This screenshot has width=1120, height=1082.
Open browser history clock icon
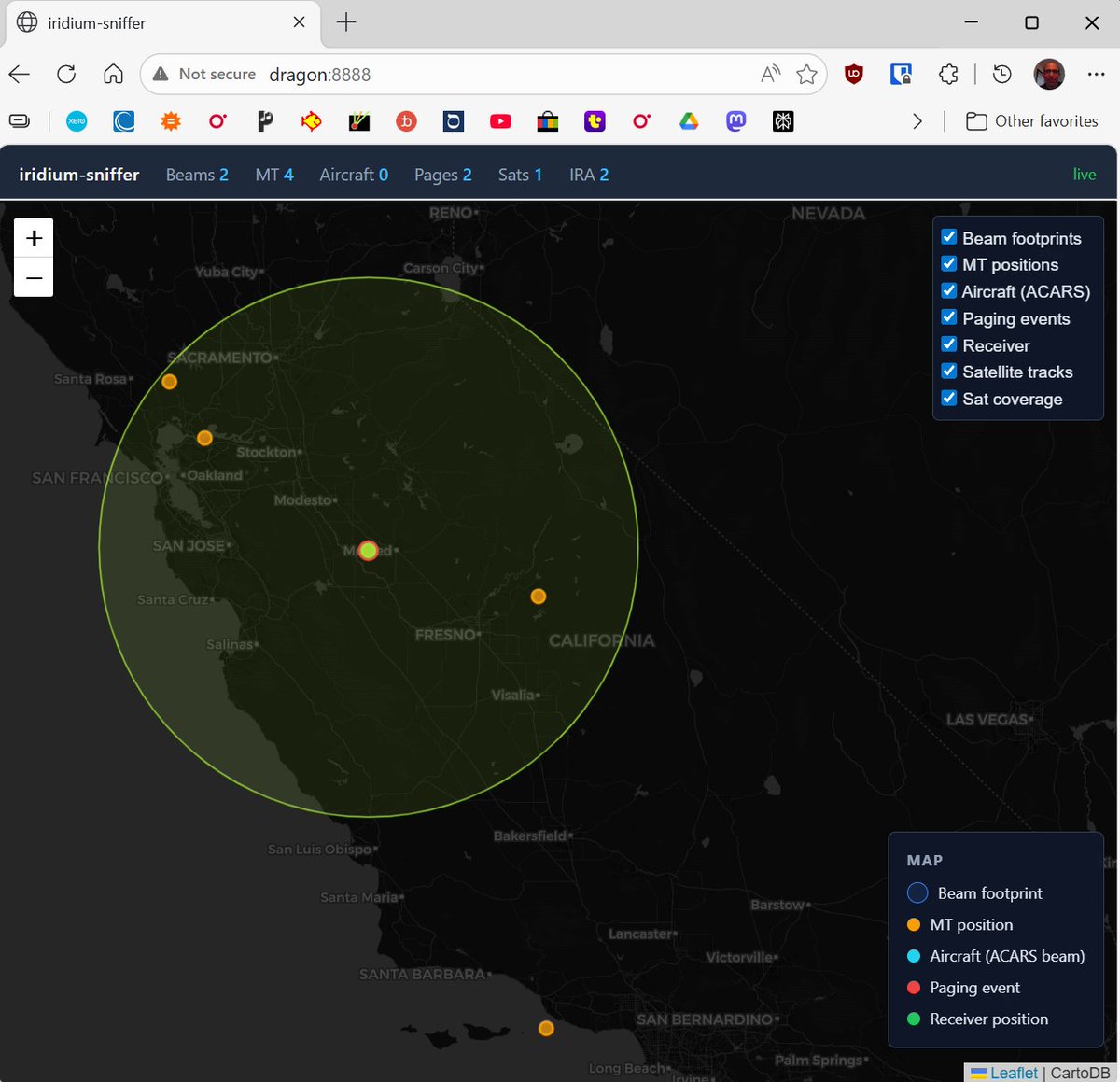click(x=1002, y=75)
